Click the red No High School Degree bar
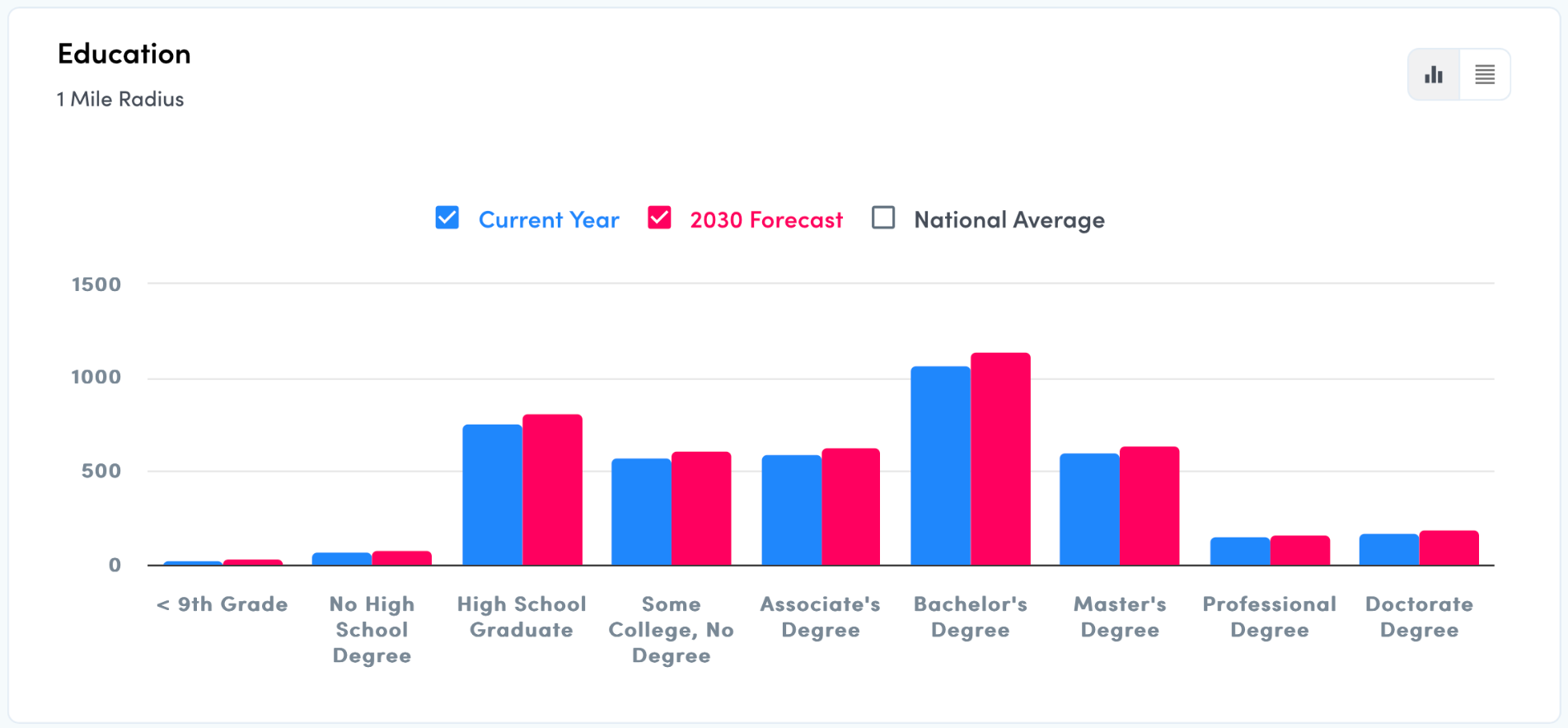 pyautogui.click(x=402, y=558)
